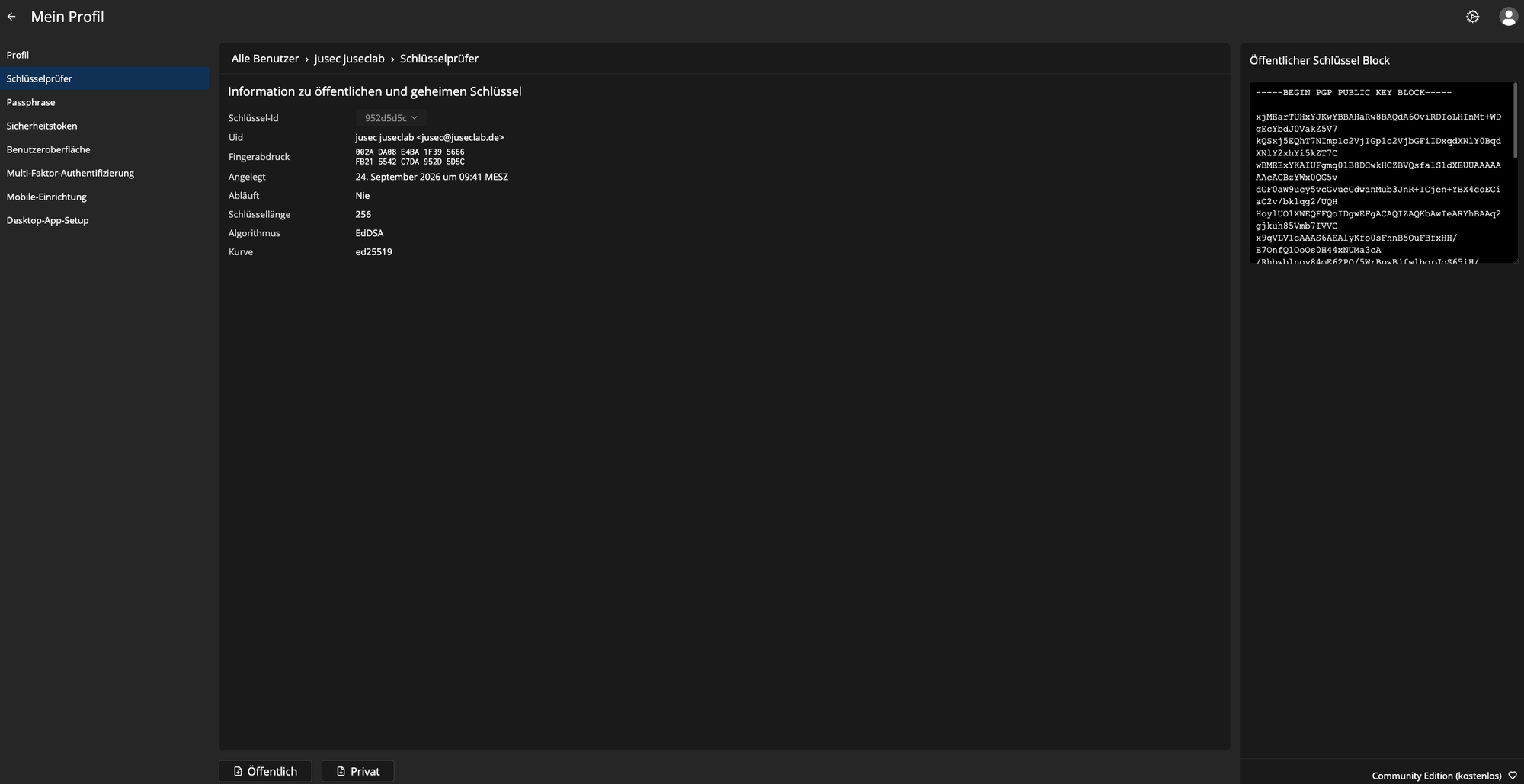Download the private key with Privat
This screenshot has width=1524, height=784.
coord(358,771)
